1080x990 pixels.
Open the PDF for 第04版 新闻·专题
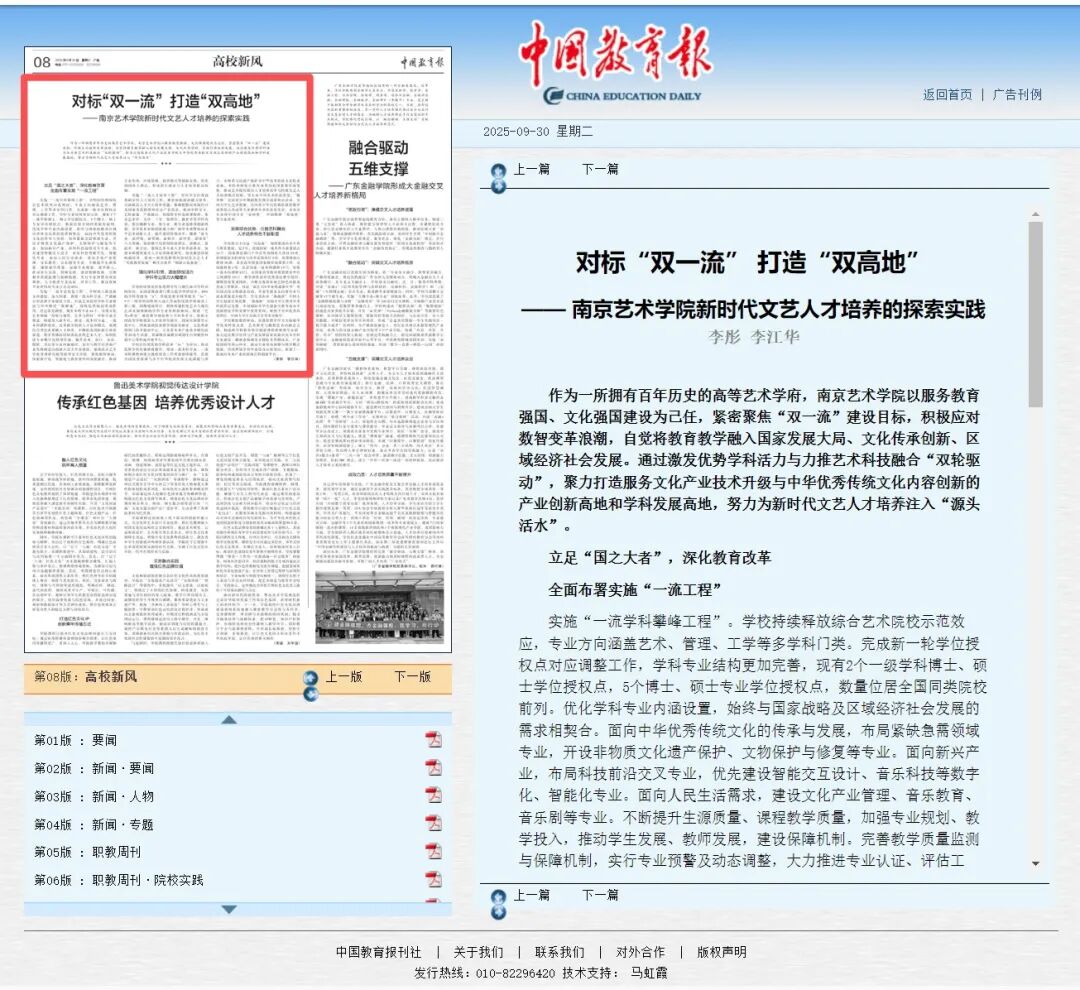433,824
